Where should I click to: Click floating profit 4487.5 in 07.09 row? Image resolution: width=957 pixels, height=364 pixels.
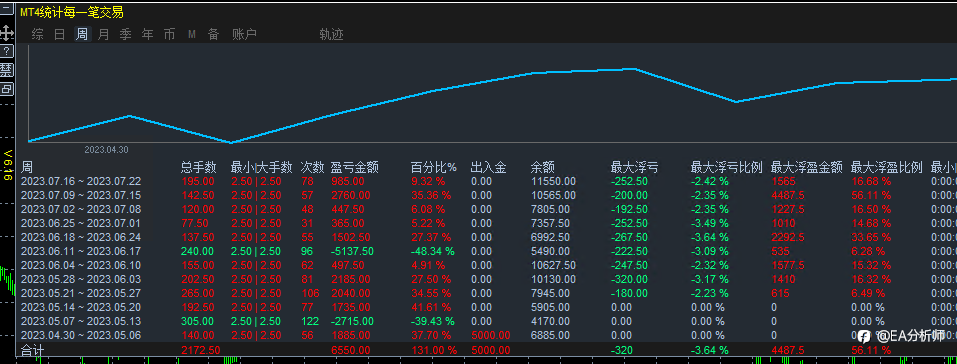pos(787,195)
